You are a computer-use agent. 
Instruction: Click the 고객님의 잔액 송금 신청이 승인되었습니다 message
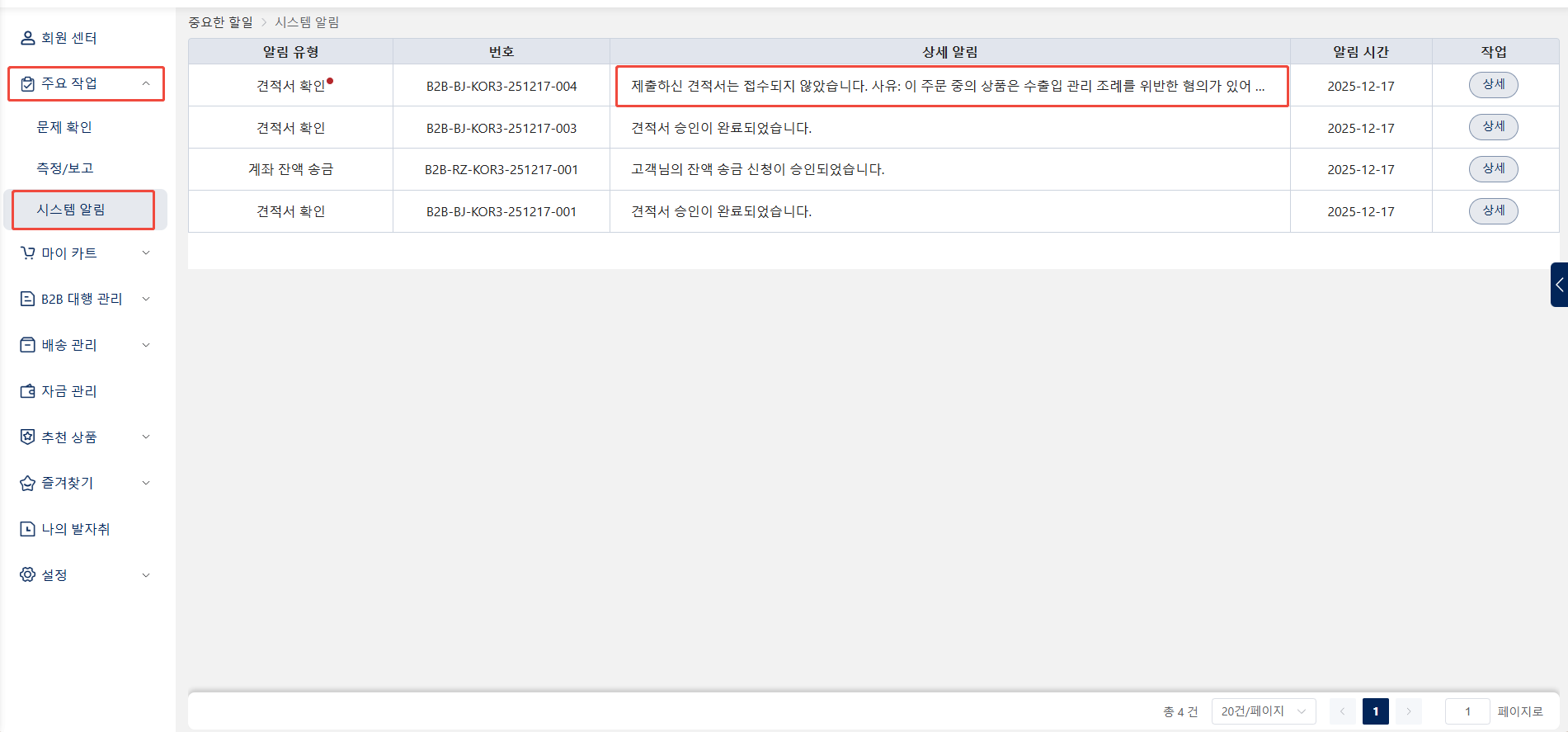tap(757, 169)
